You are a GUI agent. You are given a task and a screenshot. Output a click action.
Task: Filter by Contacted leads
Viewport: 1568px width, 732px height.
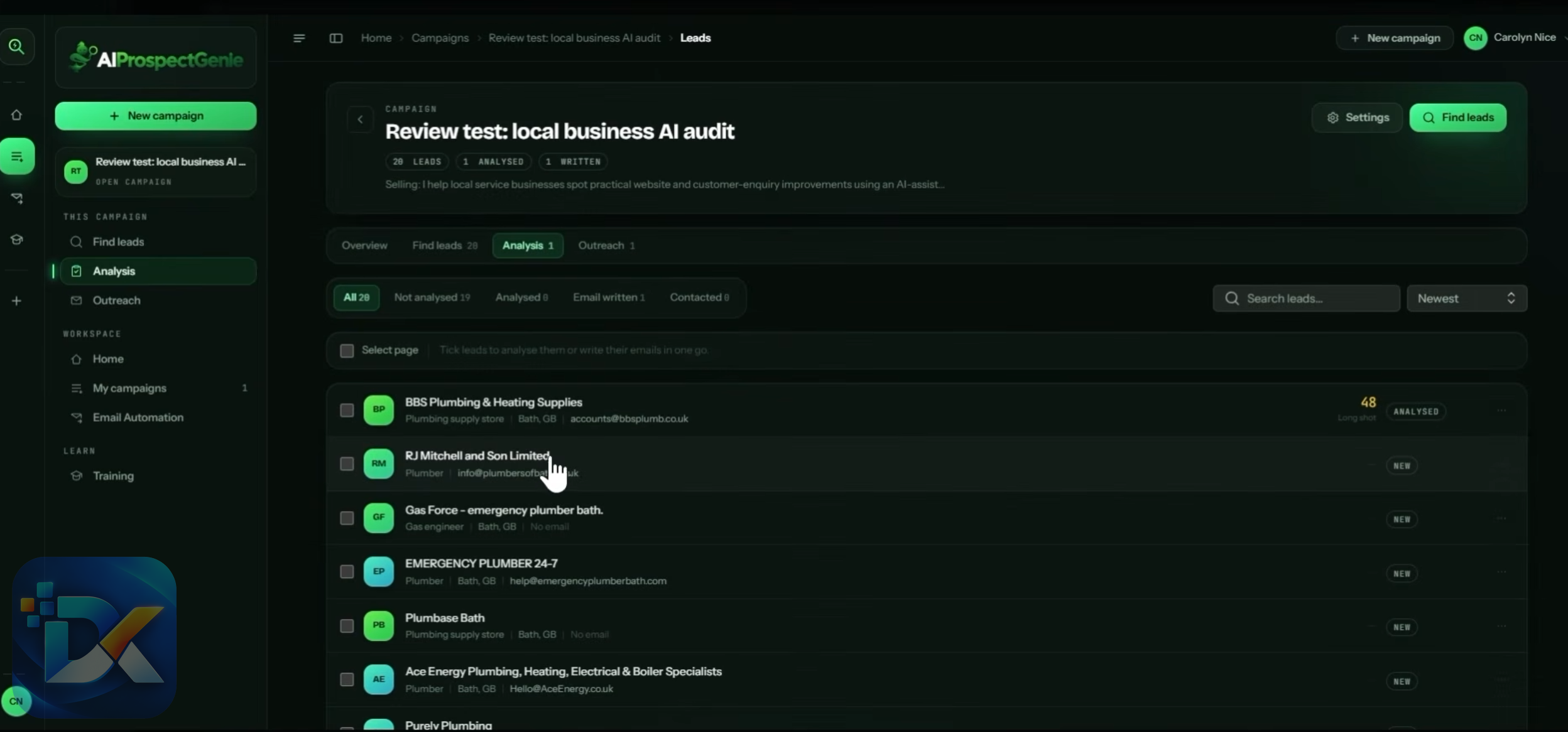pyautogui.click(x=699, y=298)
